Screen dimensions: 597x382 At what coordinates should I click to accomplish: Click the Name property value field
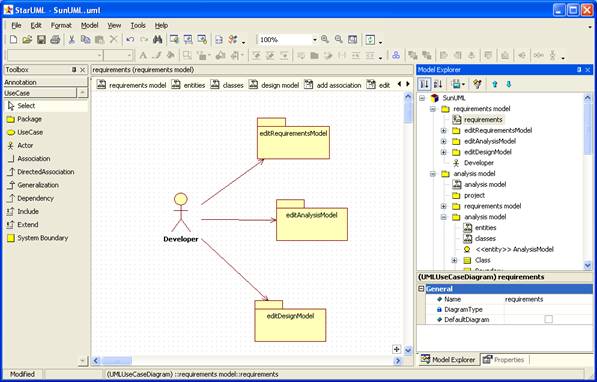(548, 299)
